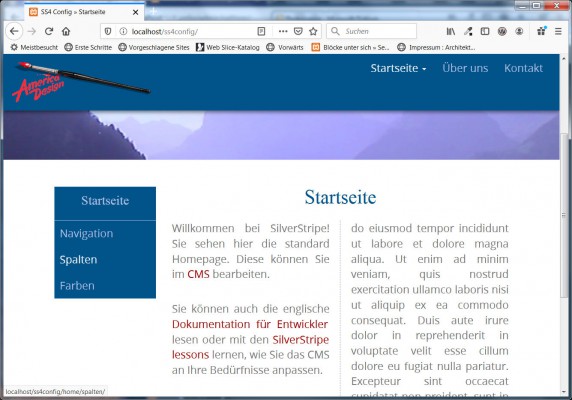Show site information icon
Image resolution: width=572 pixels, height=400 pixels.
pyautogui.click(x=123, y=31)
